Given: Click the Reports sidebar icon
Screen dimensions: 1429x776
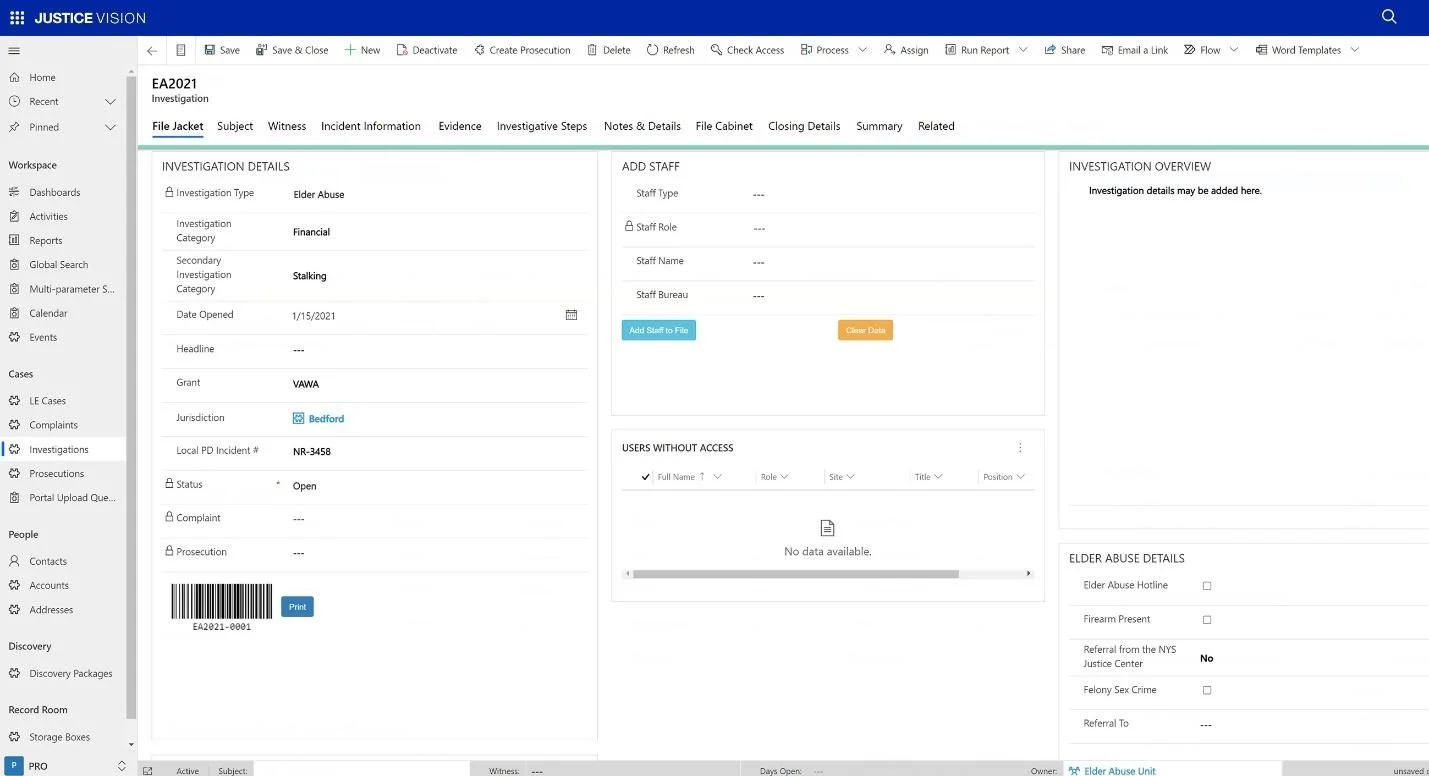Looking at the screenshot, I should tap(14, 240).
